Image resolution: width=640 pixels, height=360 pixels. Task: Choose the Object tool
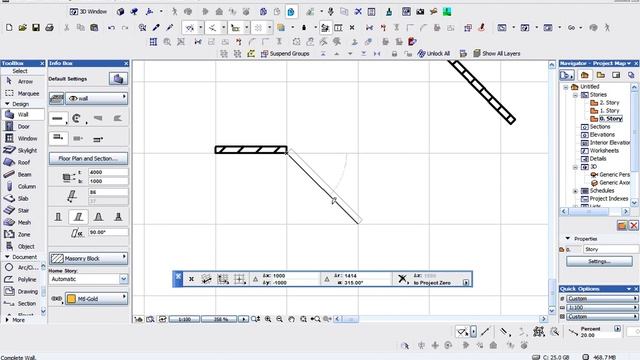(x=22, y=247)
